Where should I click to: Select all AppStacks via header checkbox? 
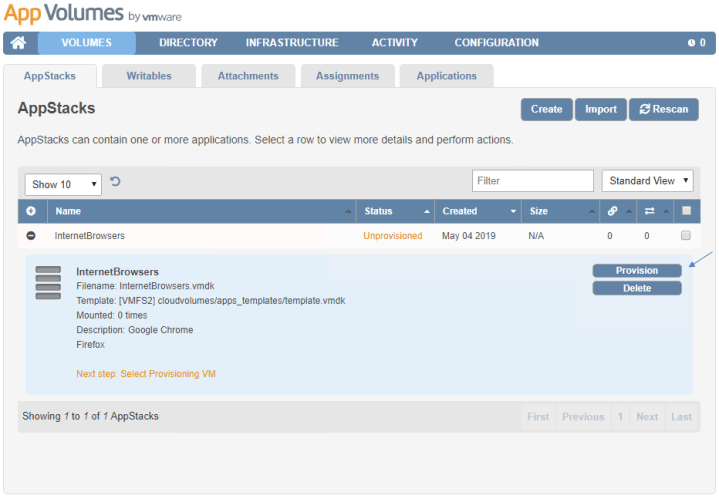686,211
